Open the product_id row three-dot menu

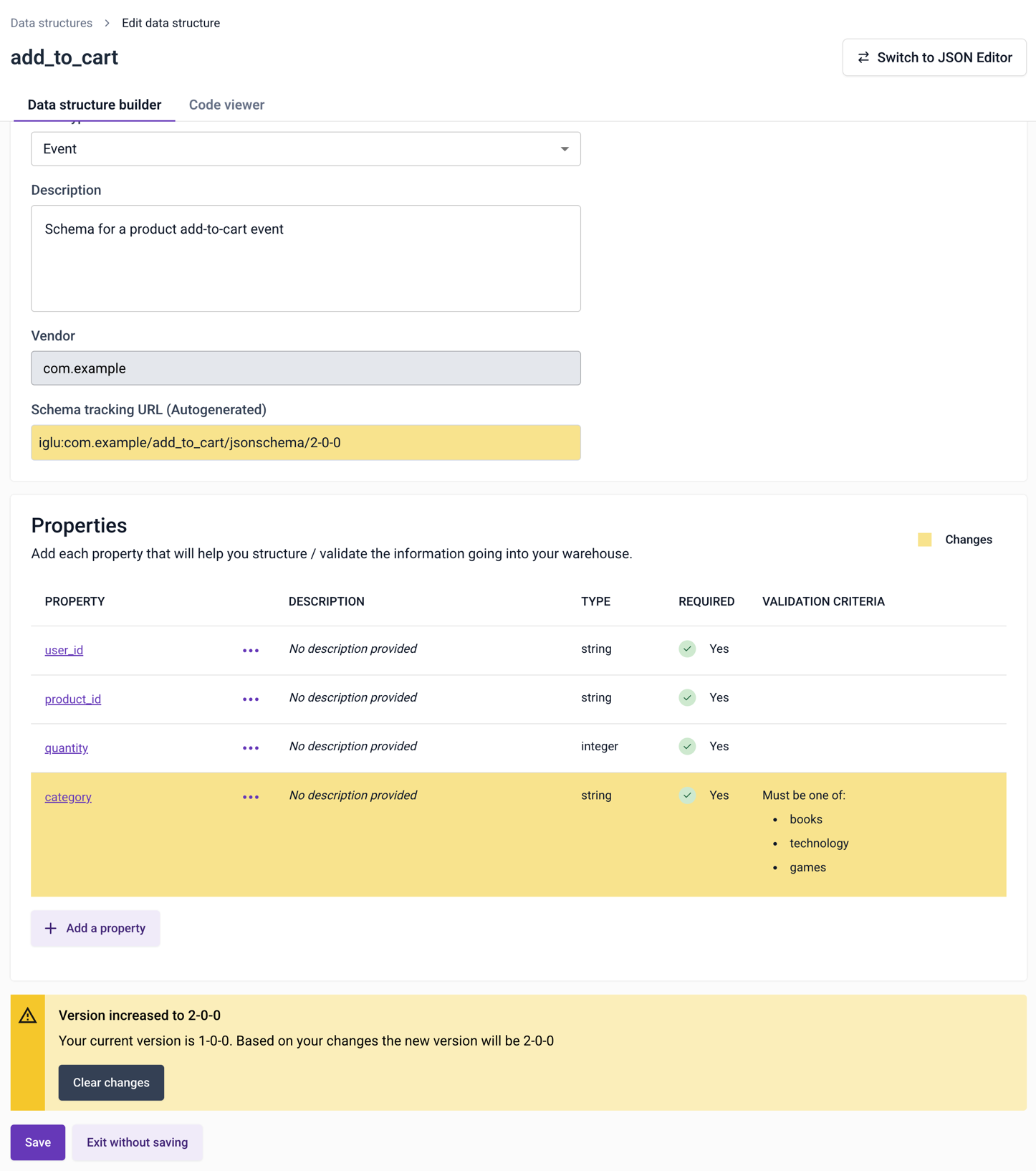pos(250,699)
